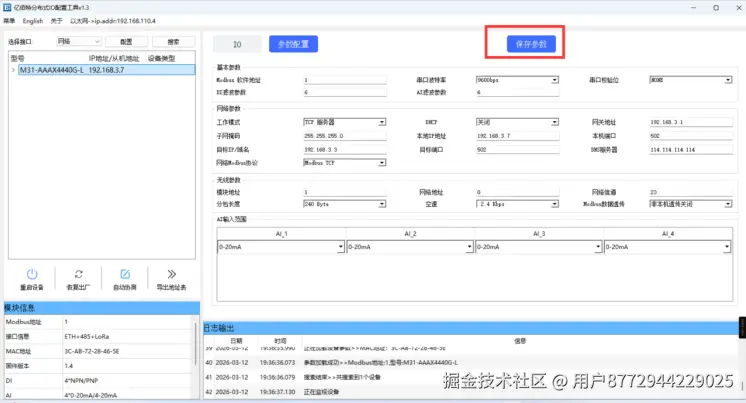Screen dimensions: 746x403
Task: Click the MAC address 3C-AB-72-28-46-5E value
Action: (92, 351)
